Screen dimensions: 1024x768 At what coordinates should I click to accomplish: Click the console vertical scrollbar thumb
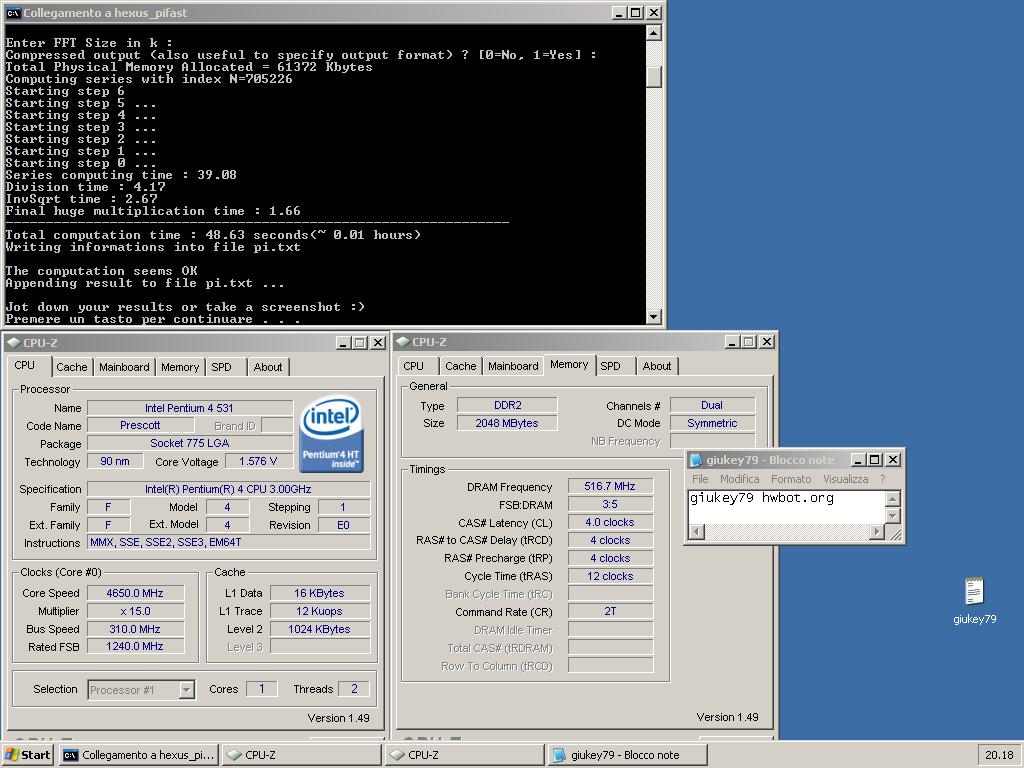[654, 76]
